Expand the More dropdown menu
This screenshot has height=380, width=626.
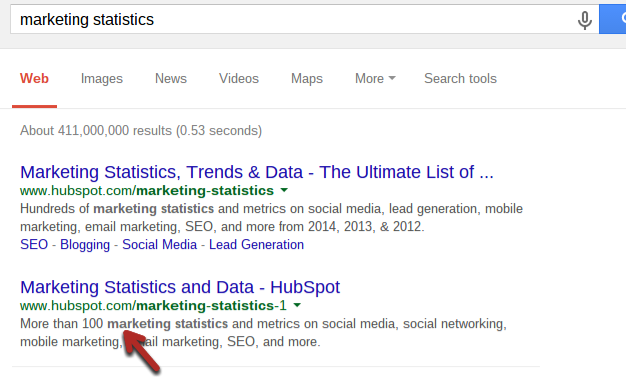(375, 79)
